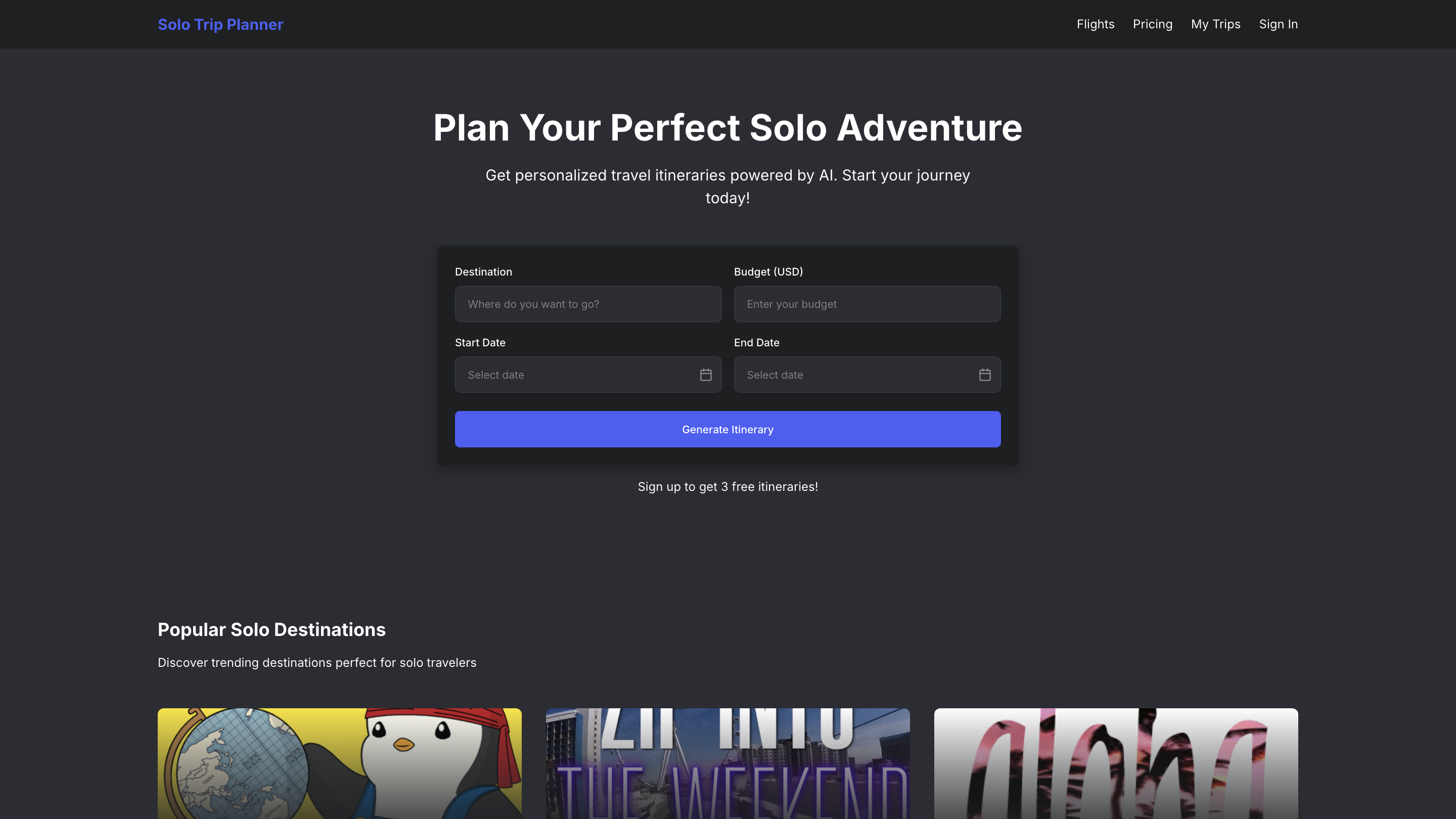Screen dimensions: 1456x819
Task: Click the Popular Solo Destinations heading
Action: [271, 629]
